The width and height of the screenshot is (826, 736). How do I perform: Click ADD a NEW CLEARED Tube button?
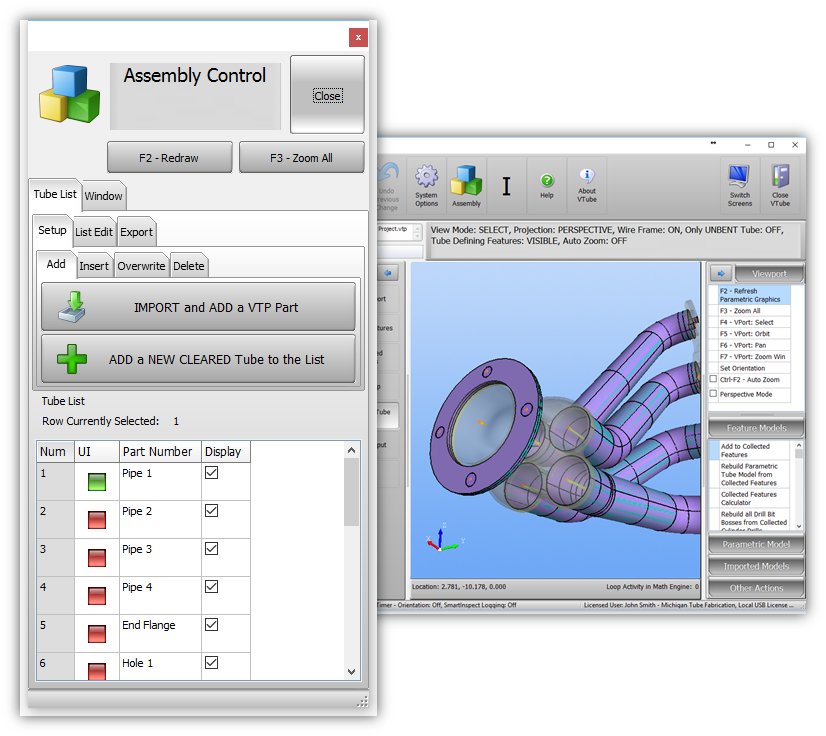(198, 359)
